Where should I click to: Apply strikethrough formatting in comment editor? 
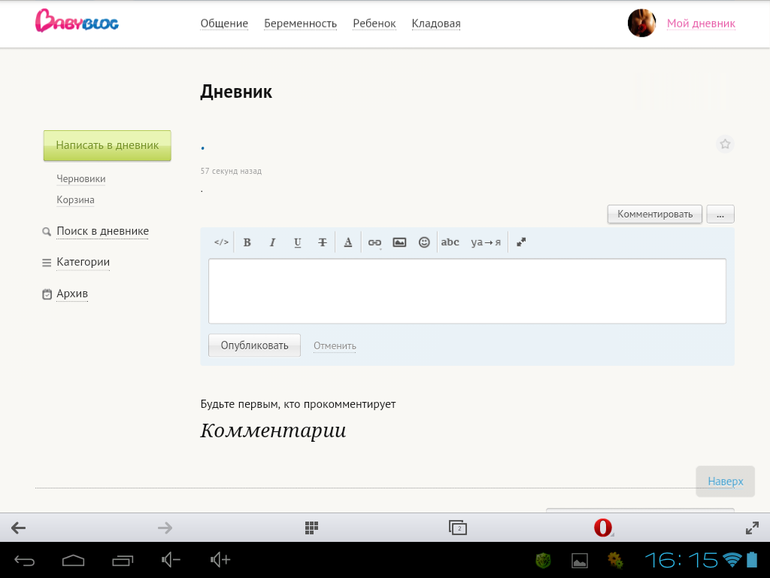(322, 242)
